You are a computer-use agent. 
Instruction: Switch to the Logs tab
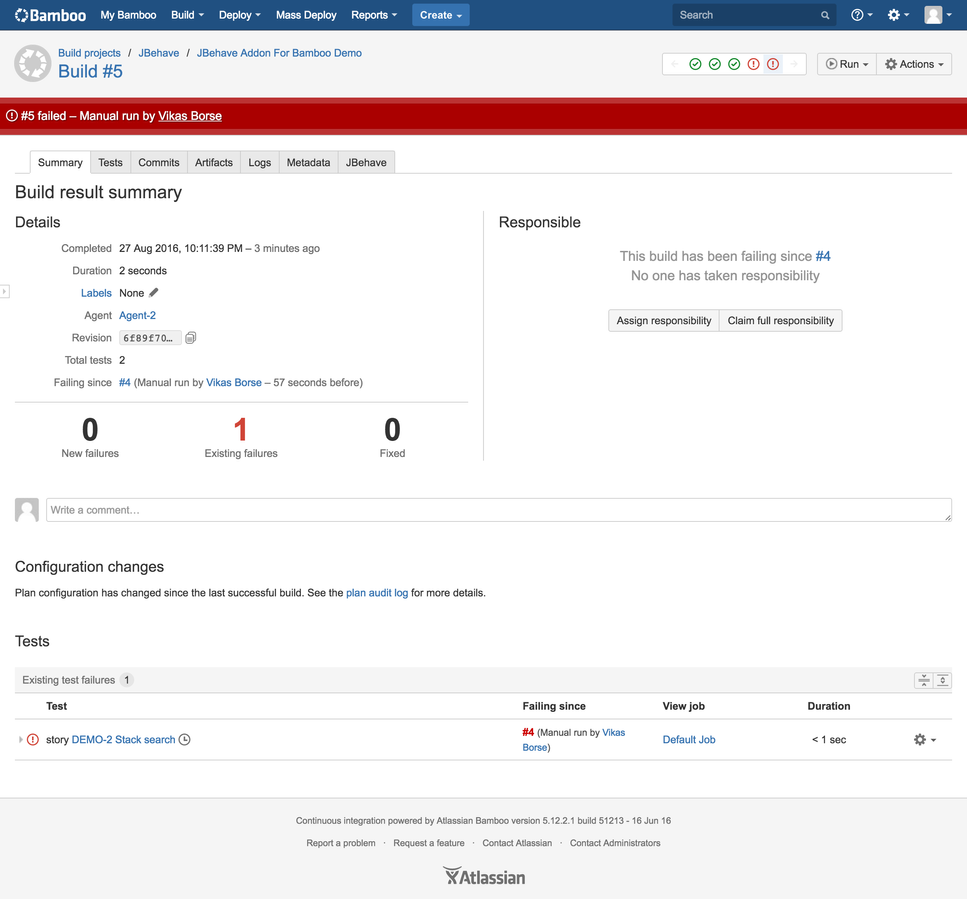260,162
